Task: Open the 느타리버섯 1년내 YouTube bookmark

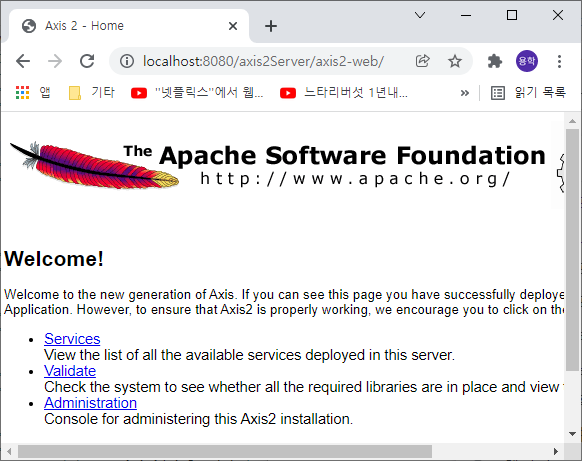Action: coord(344,92)
